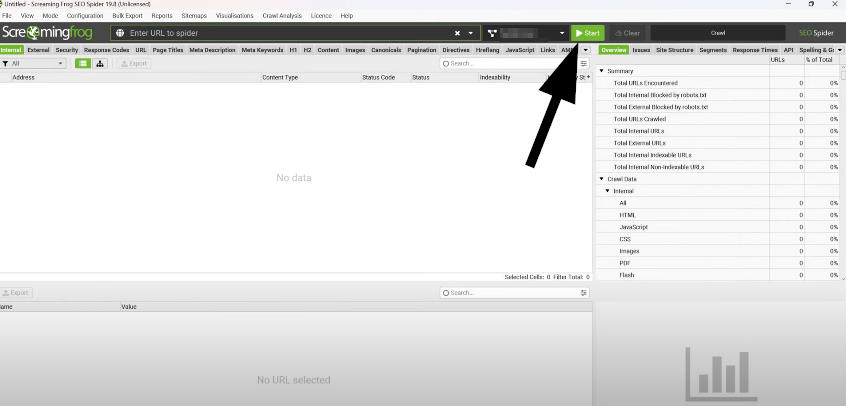This screenshot has height=406, width=846.
Task: Switch to the Hreflang tab
Action: click(487, 50)
